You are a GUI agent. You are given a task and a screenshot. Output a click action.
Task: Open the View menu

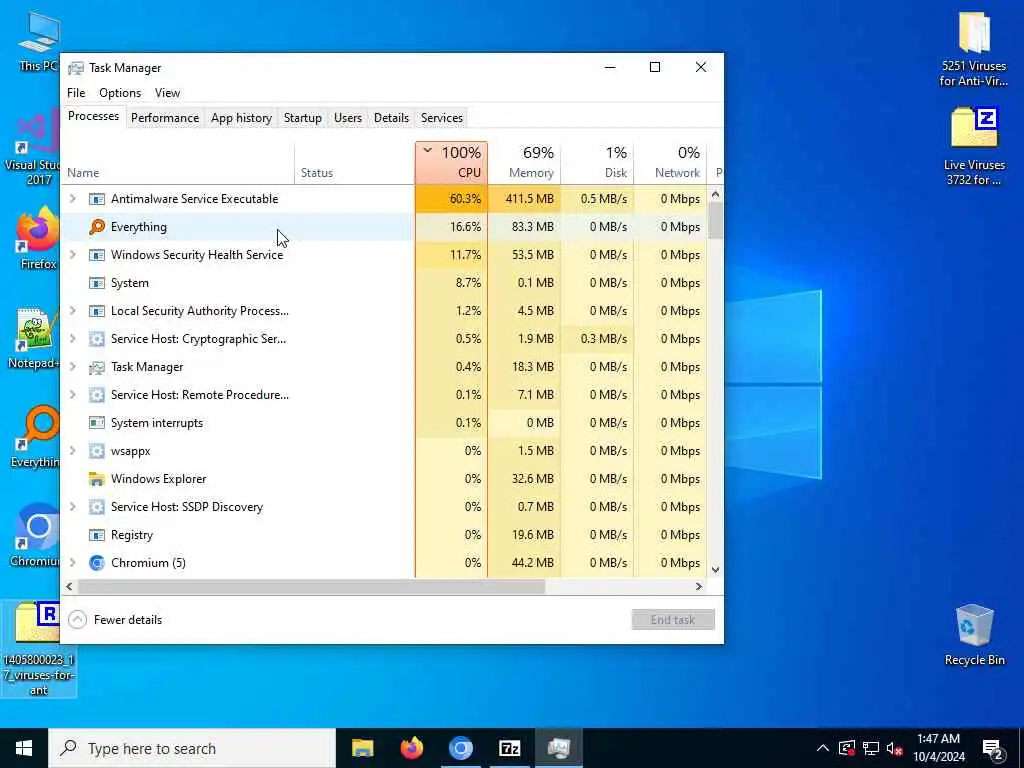167,93
